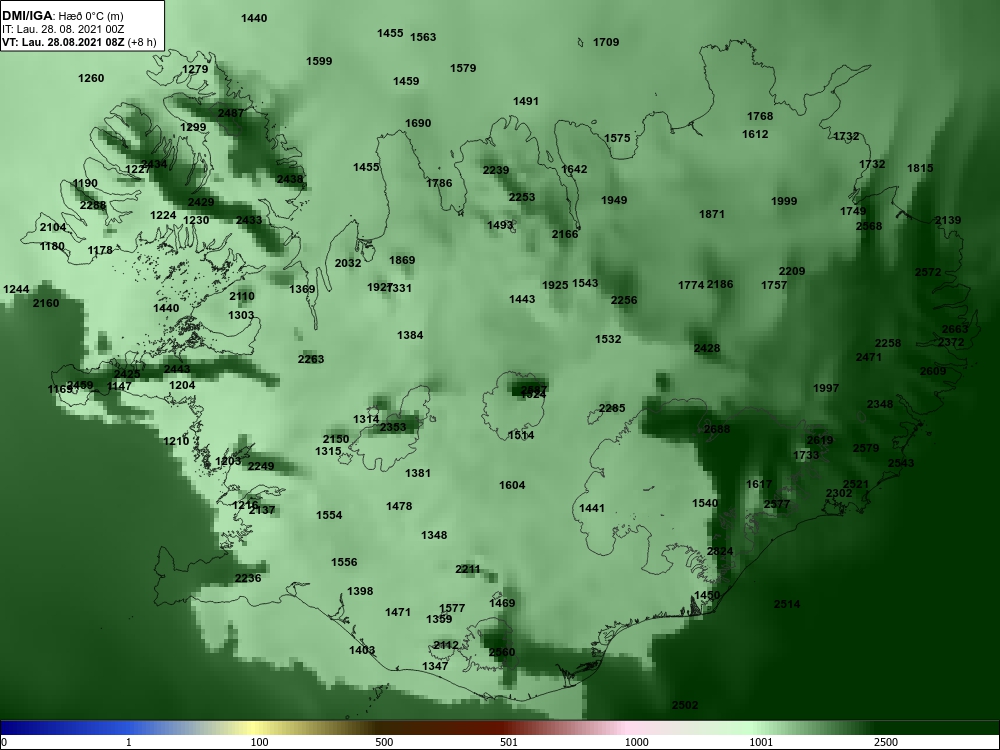
Task: Click the map value 1612
Action: 755,134
